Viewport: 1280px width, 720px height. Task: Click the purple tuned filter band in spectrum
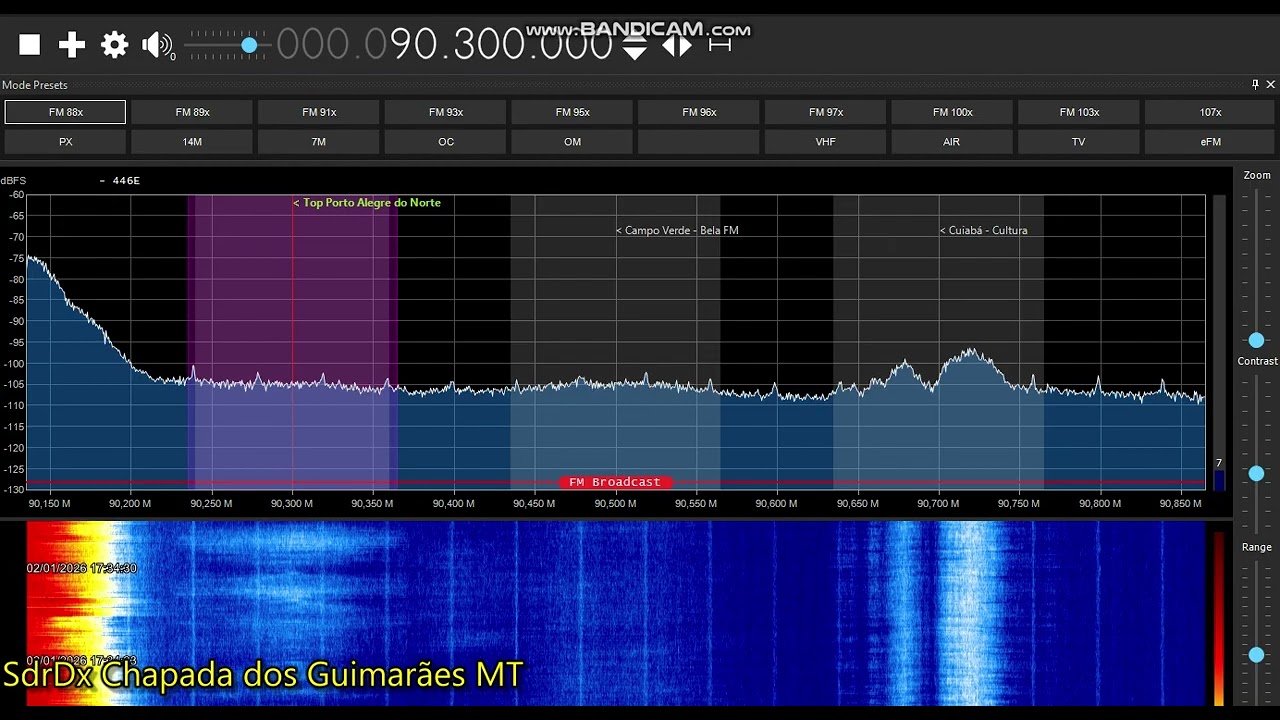tap(292, 340)
